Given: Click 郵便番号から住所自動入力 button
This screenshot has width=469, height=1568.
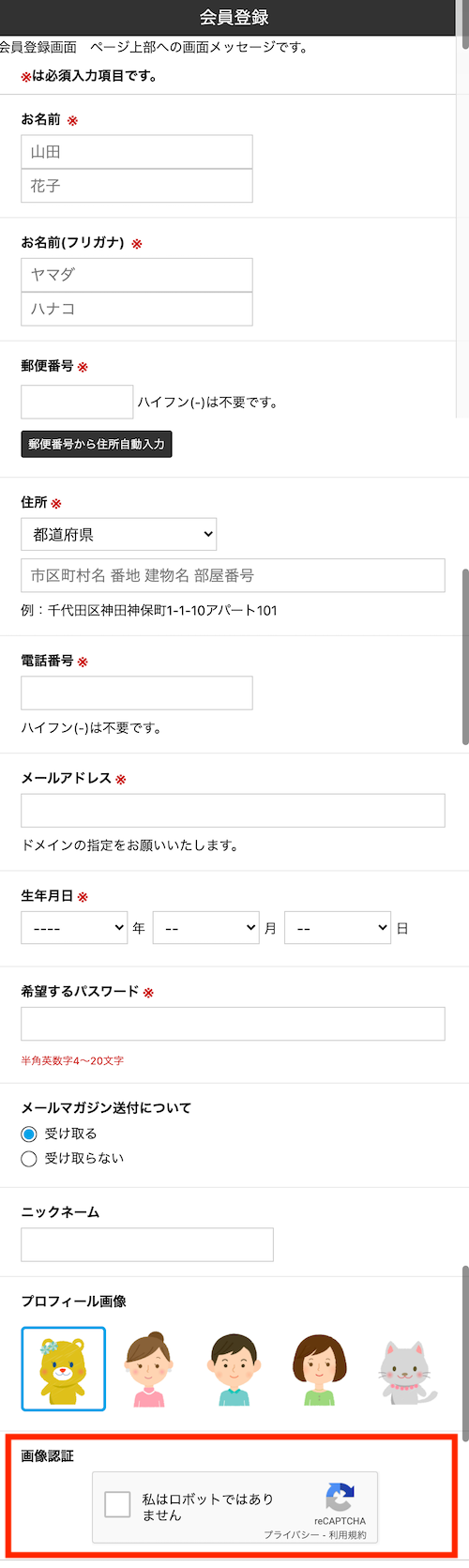Looking at the screenshot, I should [x=97, y=444].
